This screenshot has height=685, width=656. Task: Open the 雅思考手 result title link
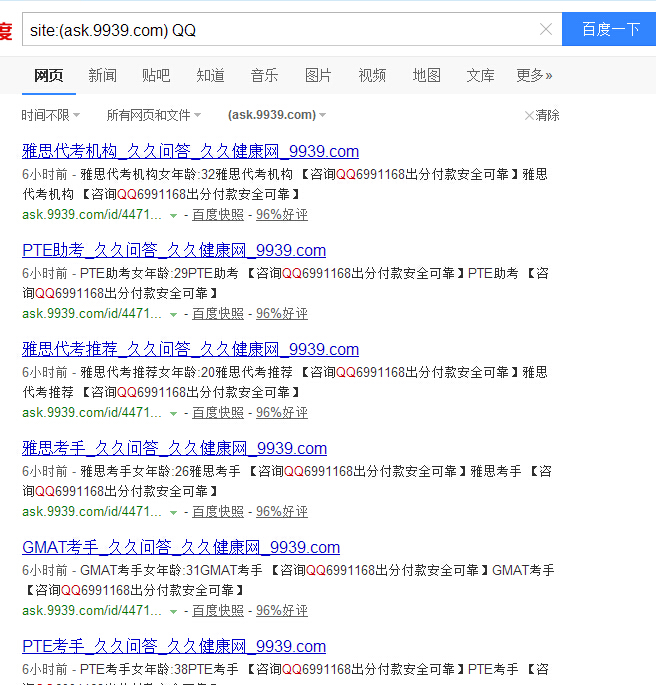point(175,448)
